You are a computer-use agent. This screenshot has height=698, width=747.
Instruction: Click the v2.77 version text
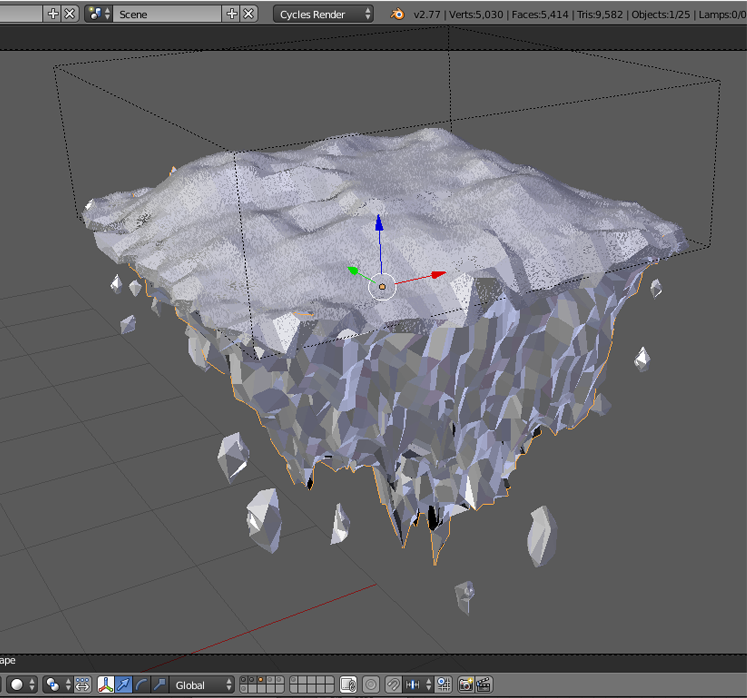click(x=427, y=15)
